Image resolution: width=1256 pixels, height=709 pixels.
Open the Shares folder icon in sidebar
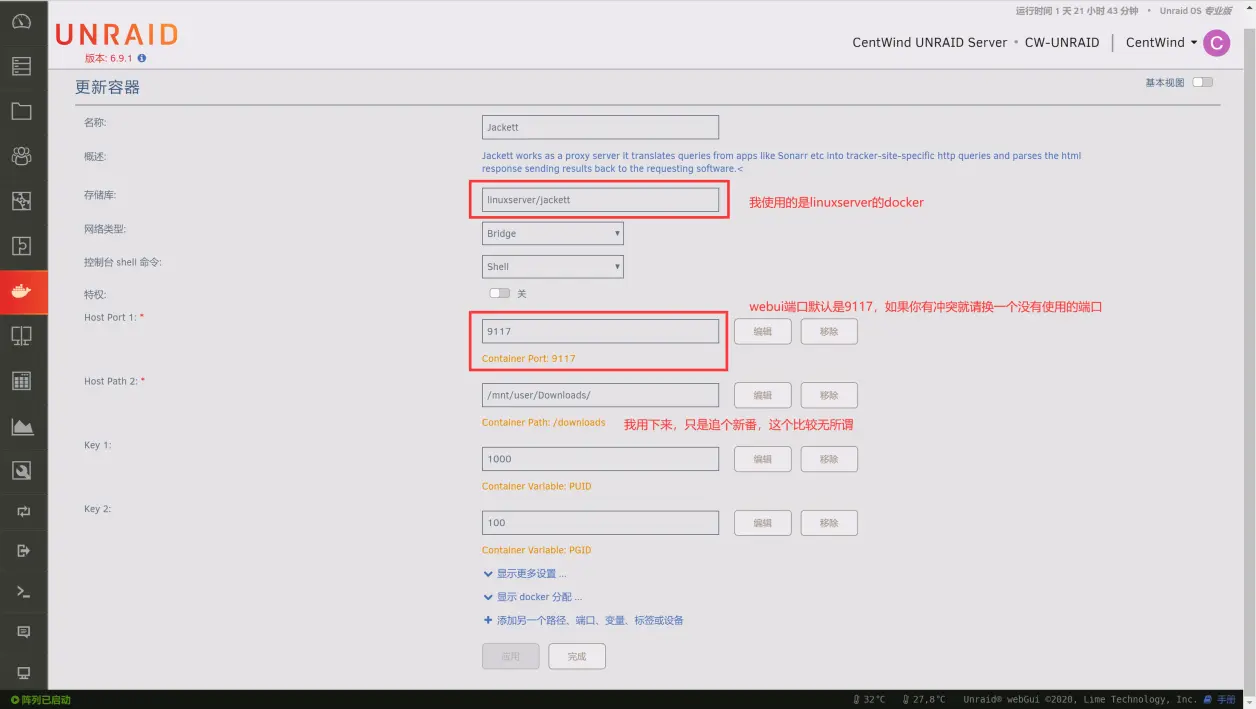click(22, 111)
